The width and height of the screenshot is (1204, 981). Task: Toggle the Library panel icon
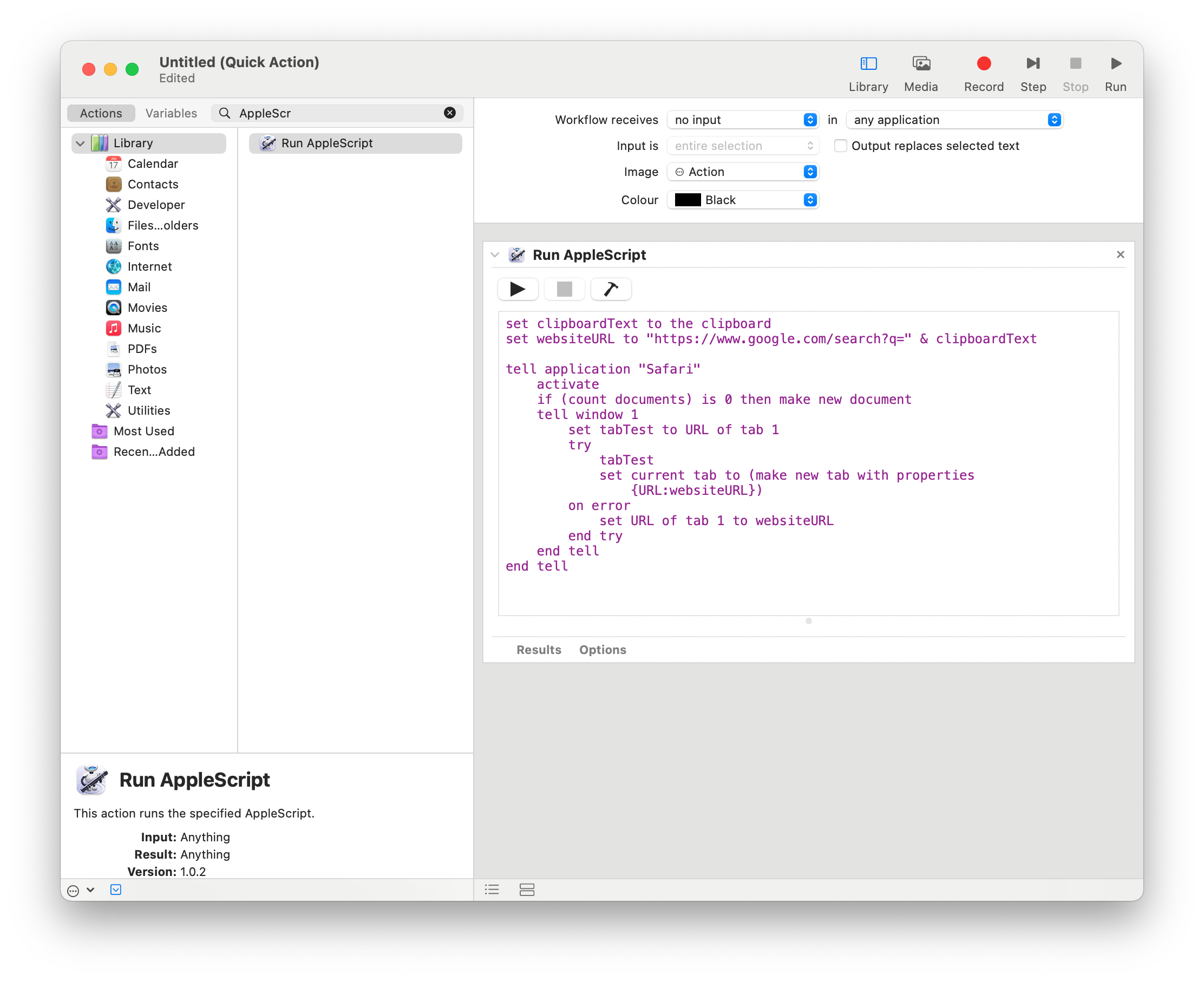(868, 64)
